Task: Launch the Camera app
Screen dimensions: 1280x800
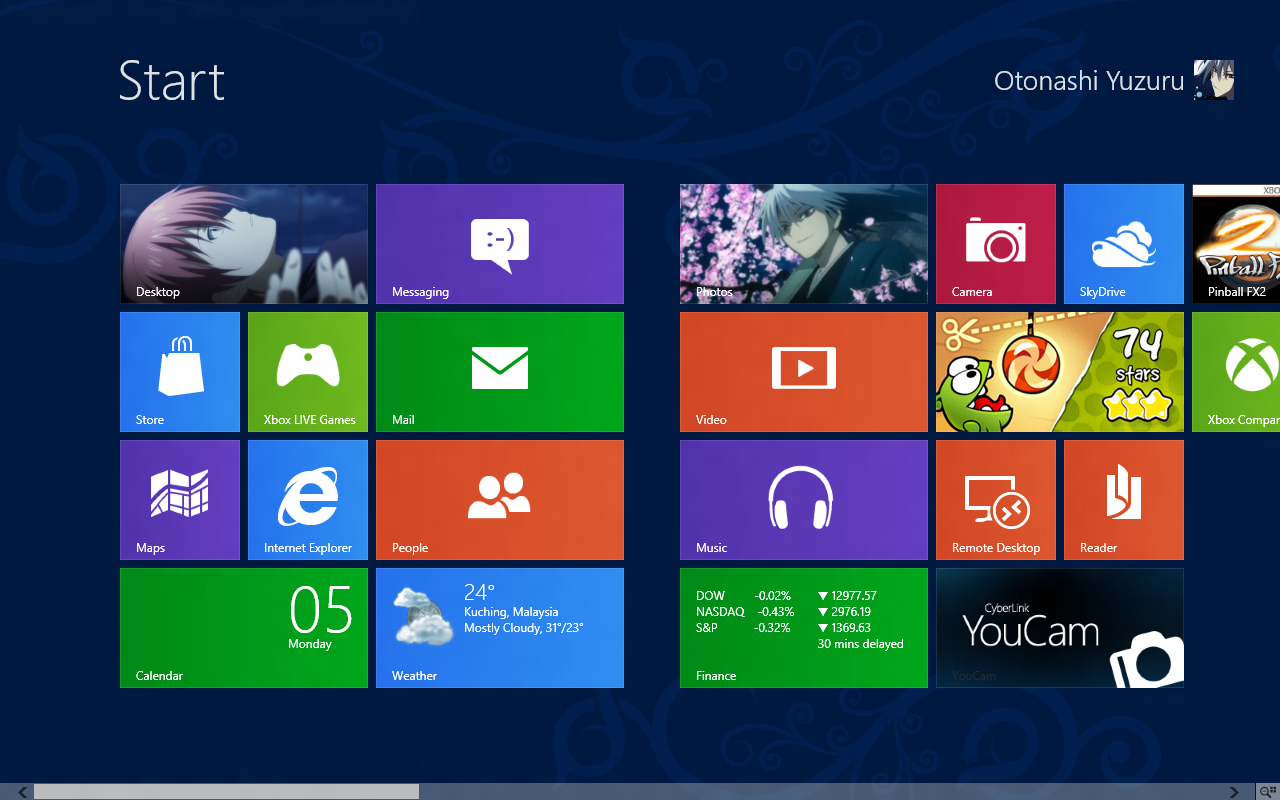Action: tap(995, 243)
